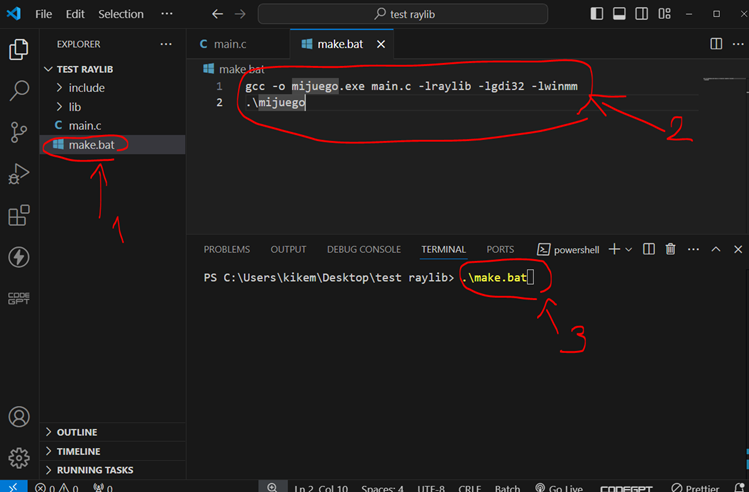Click Go Live in status bar
749x492 pixels.
[557, 488]
